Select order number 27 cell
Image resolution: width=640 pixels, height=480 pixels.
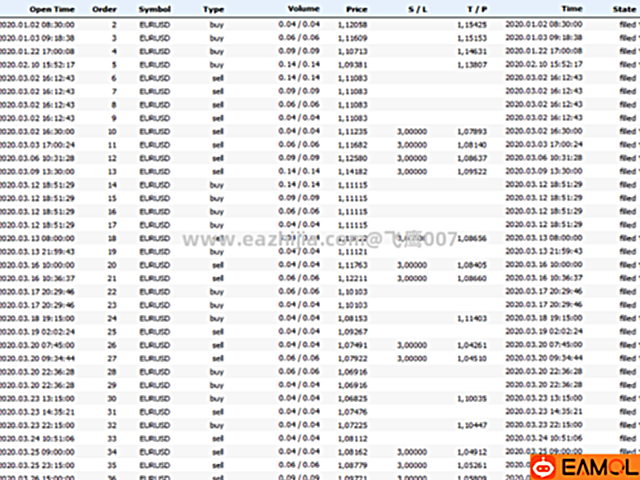pyautogui.click(x=112, y=358)
